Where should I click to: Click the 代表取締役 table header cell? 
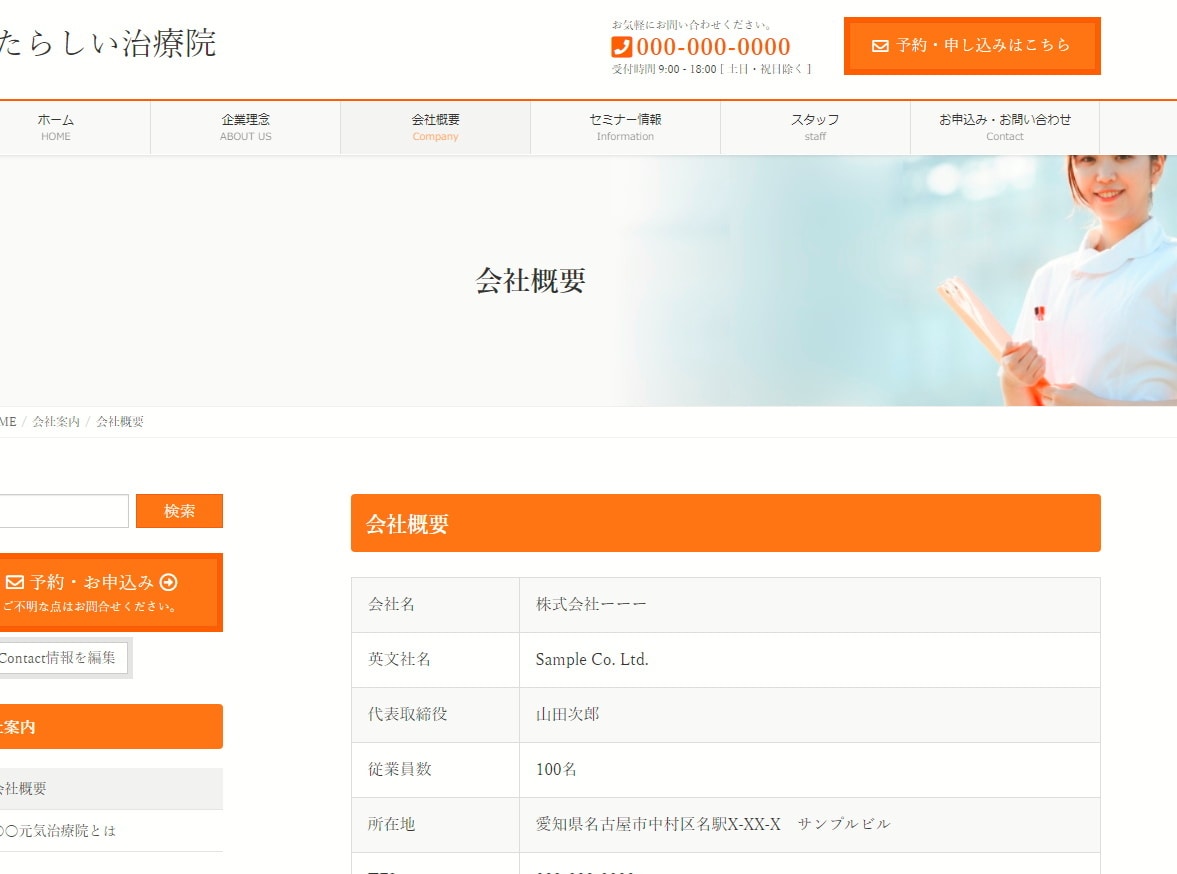435,714
